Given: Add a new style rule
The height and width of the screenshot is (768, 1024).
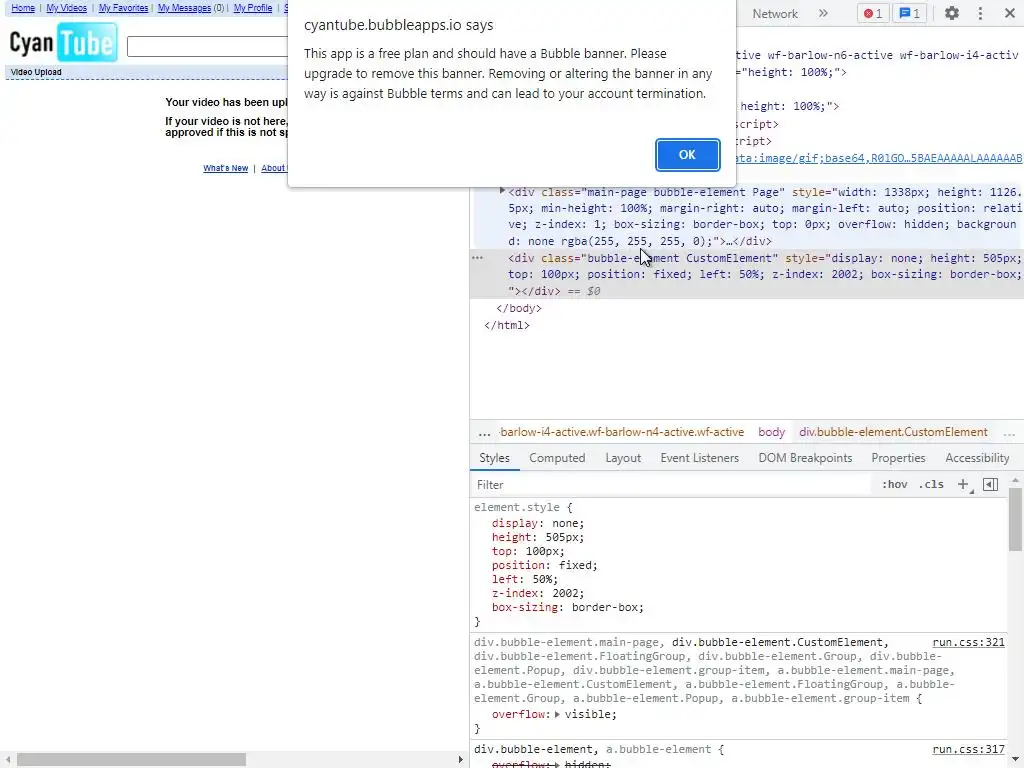Looking at the screenshot, I should pyautogui.click(x=963, y=484).
